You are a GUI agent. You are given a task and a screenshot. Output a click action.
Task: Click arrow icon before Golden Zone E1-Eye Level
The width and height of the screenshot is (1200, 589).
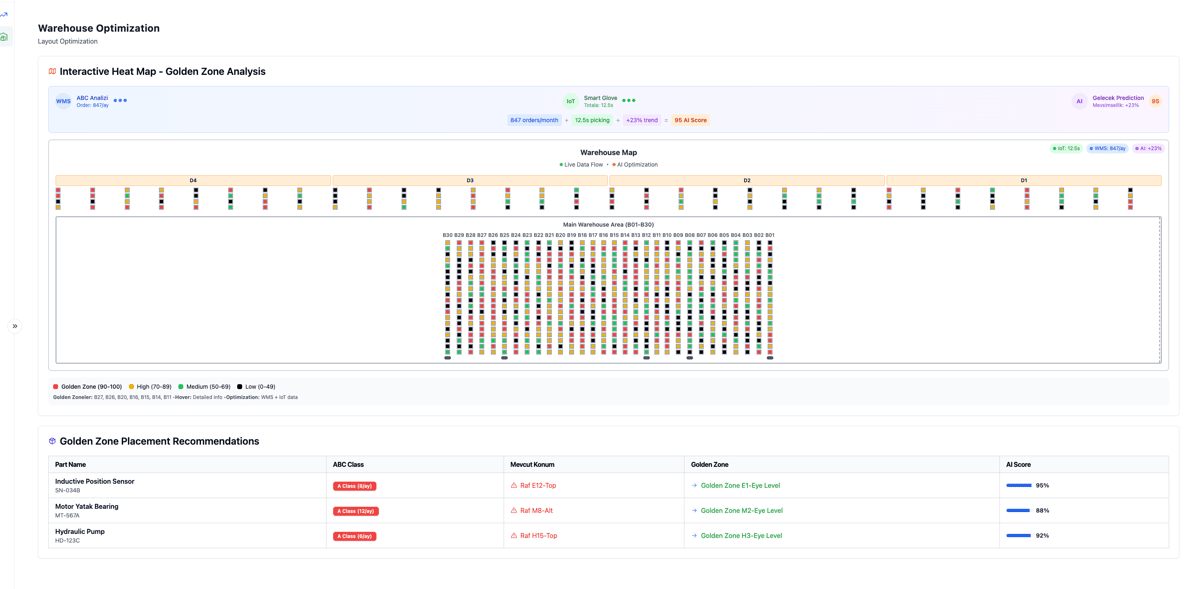click(x=694, y=485)
